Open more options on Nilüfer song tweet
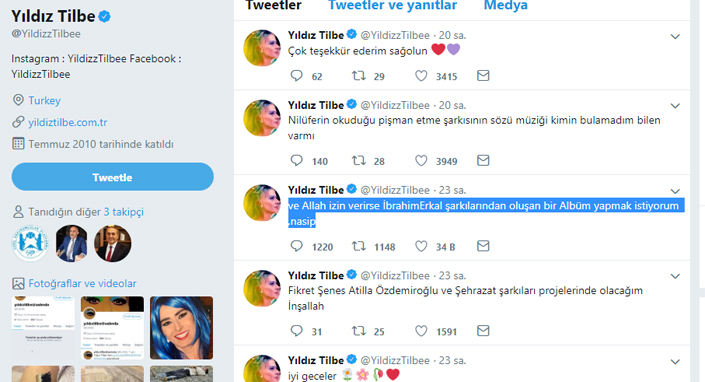705x382 pixels. coord(675,106)
